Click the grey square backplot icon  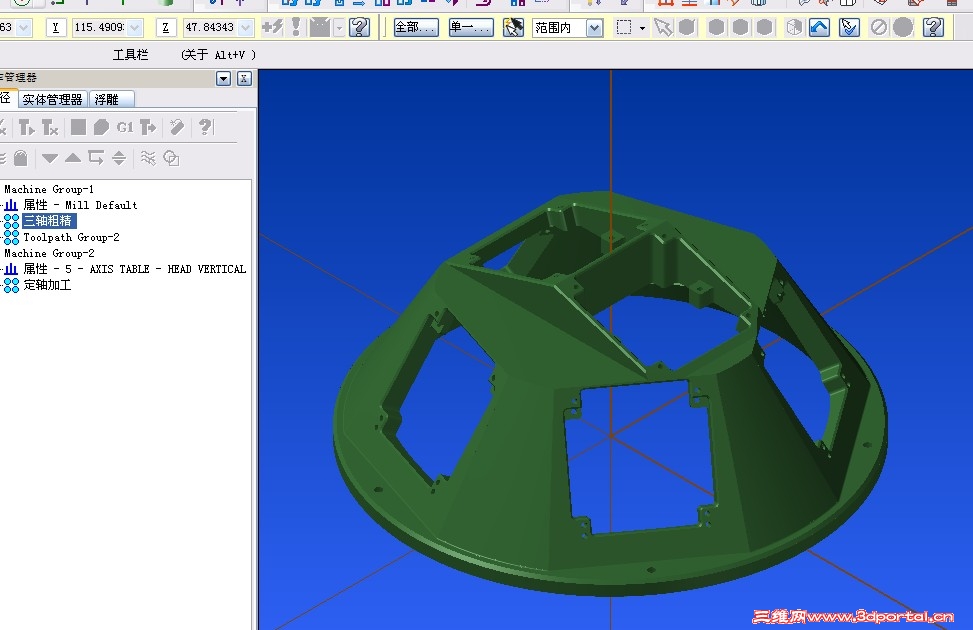point(78,127)
